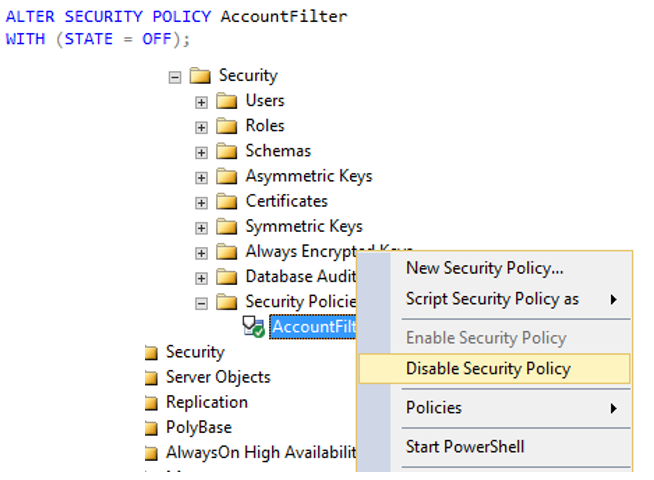Screen dimensions: 654x480
Task: Collapse the Security Policies node
Action: [x=201, y=303]
